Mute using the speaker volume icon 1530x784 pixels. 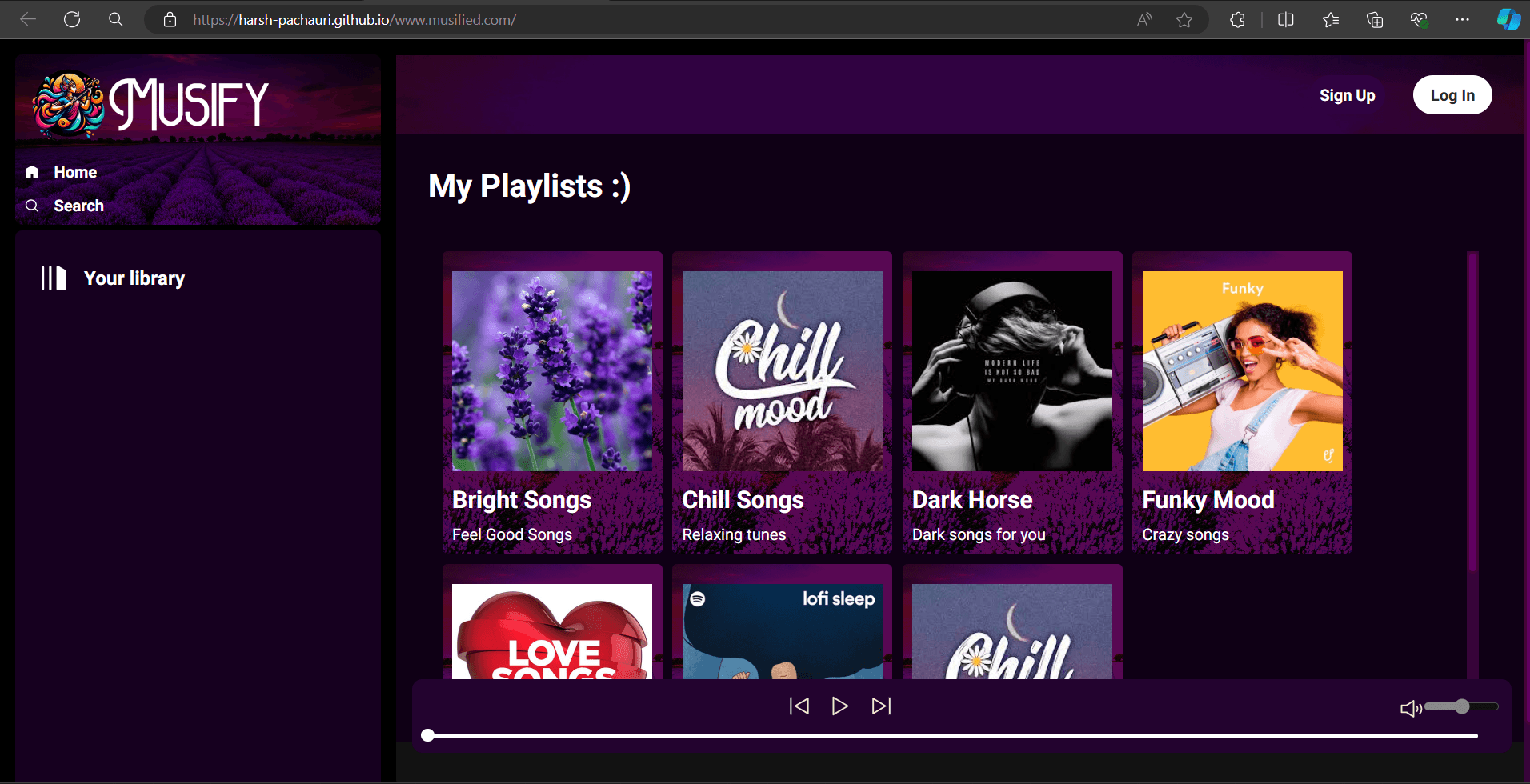[x=1411, y=708]
